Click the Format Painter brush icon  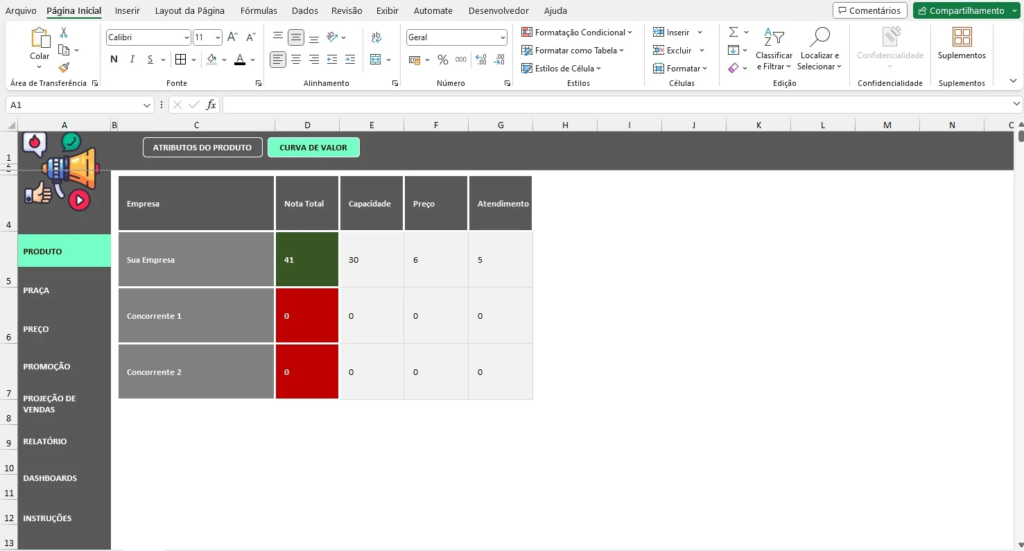coord(64,67)
